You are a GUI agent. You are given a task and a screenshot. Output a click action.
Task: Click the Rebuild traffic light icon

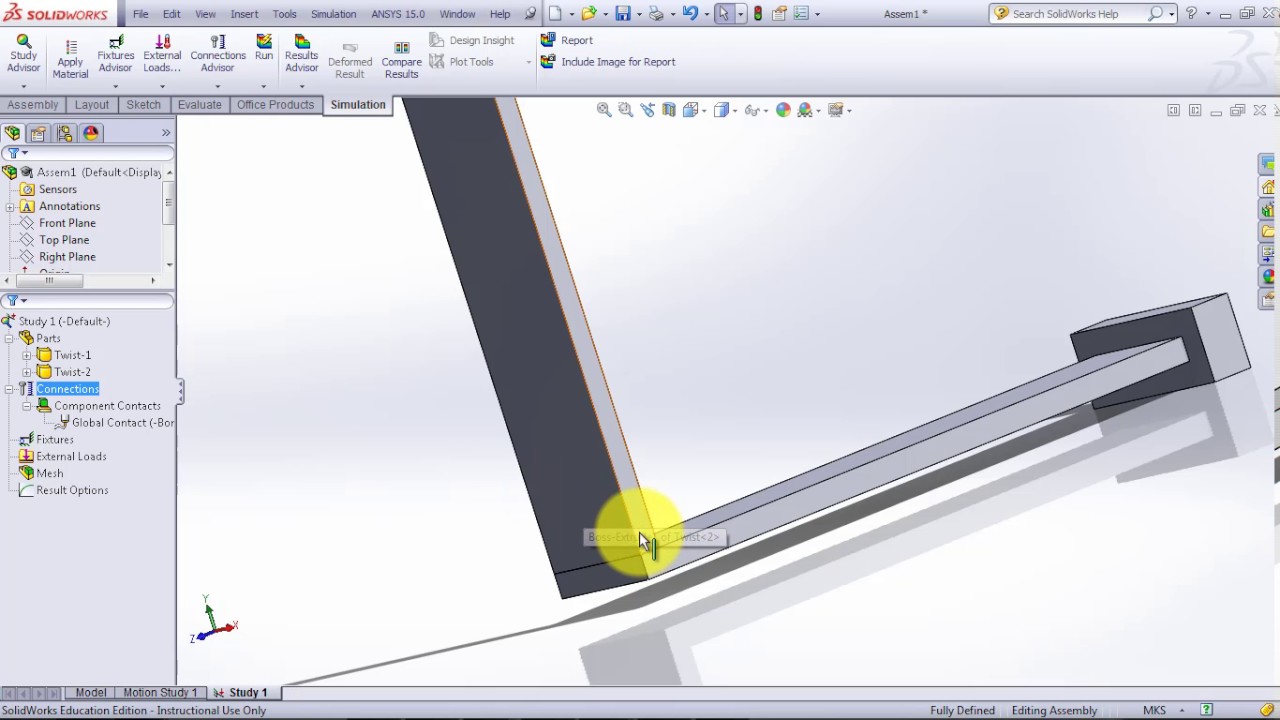(x=758, y=13)
